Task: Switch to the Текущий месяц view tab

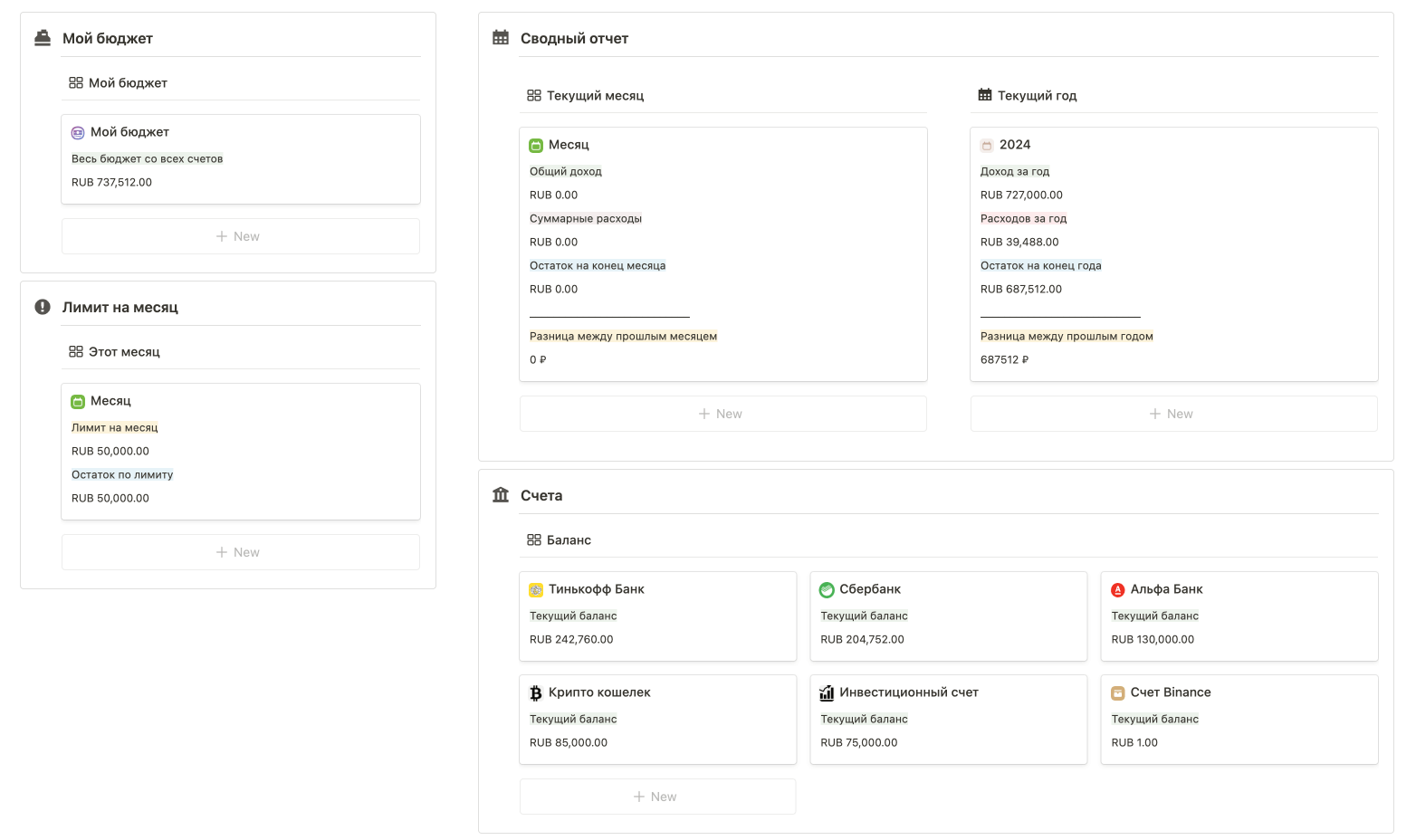Action: click(x=586, y=95)
